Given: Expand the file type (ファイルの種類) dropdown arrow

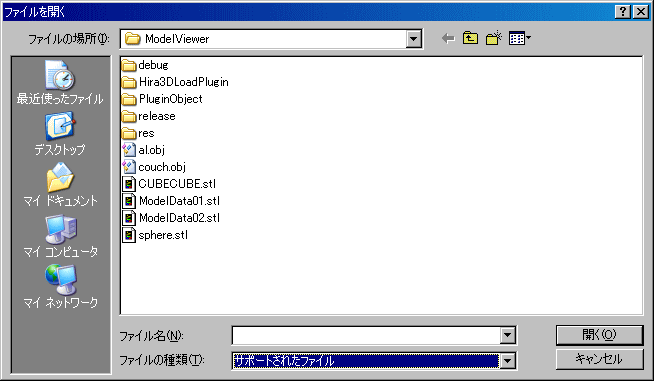Looking at the screenshot, I should click(x=508, y=361).
